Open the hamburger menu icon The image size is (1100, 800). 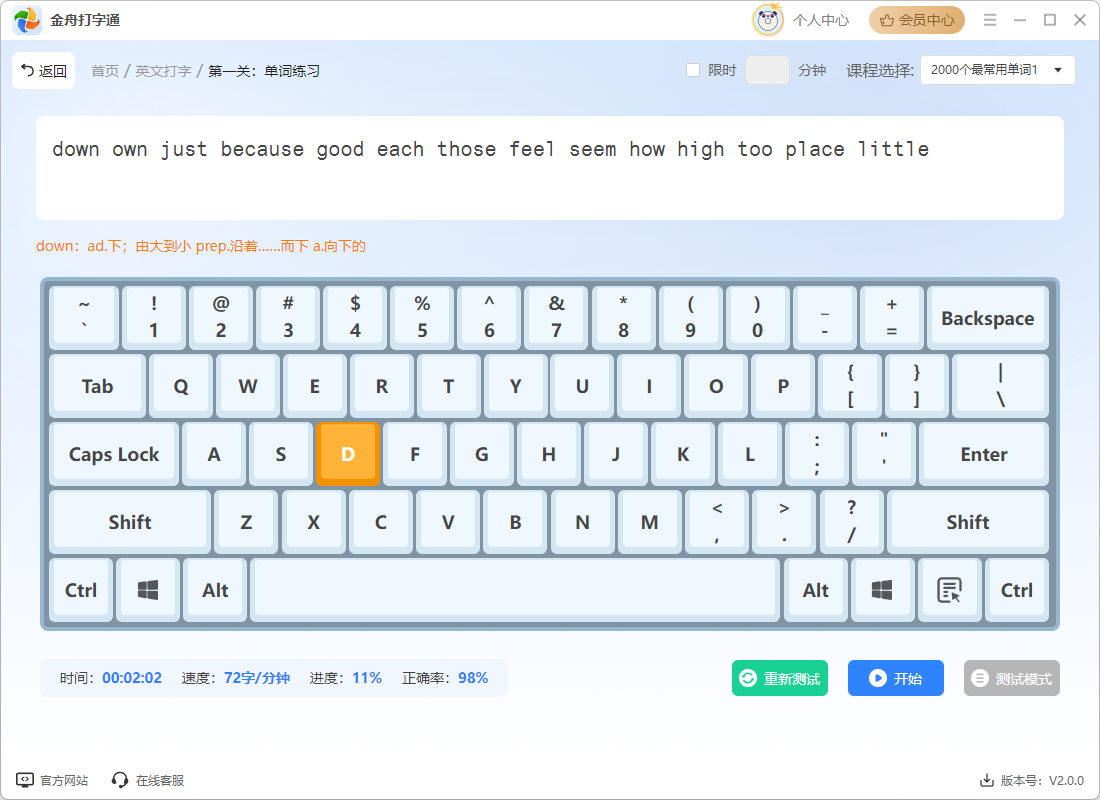click(990, 20)
